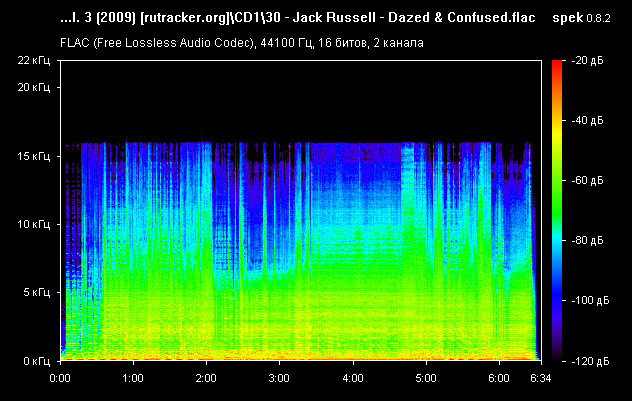The image size is (632, 401).
Task: Click the '6:34' end time label
Action: point(541,378)
